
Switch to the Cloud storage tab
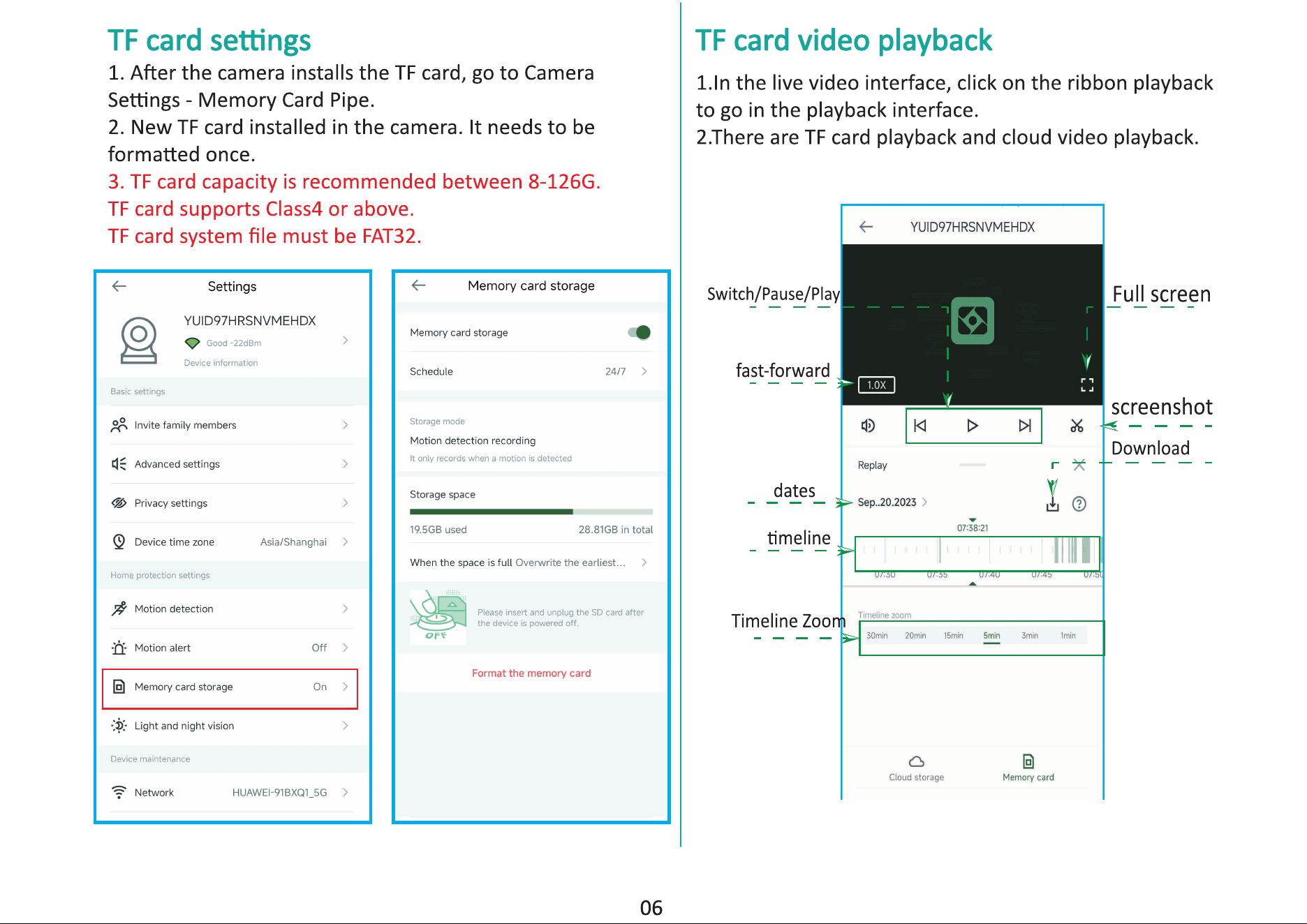pyautogui.click(x=917, y=768)
